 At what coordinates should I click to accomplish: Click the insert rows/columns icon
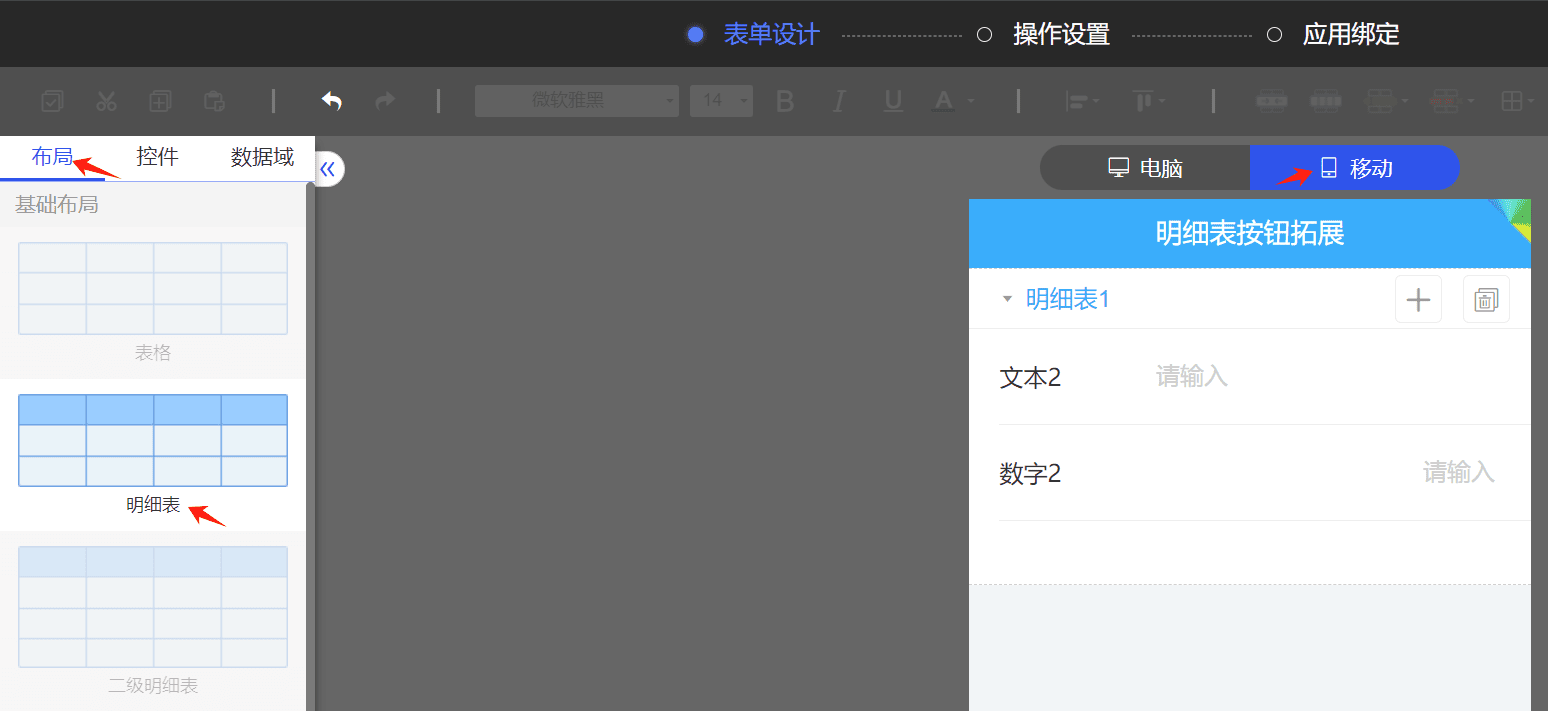tap(1381, 101)
